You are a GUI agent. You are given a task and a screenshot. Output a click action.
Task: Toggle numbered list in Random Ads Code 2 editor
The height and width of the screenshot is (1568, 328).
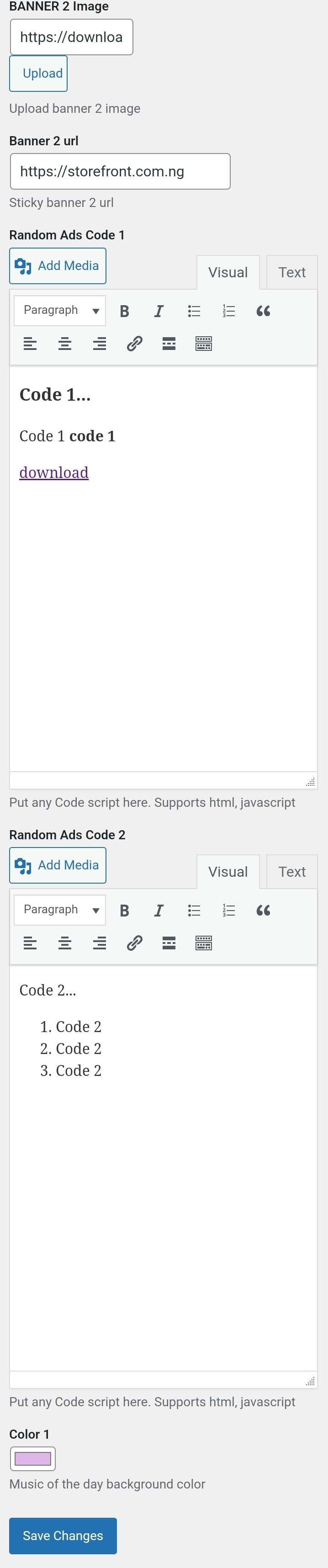[229, 910]
